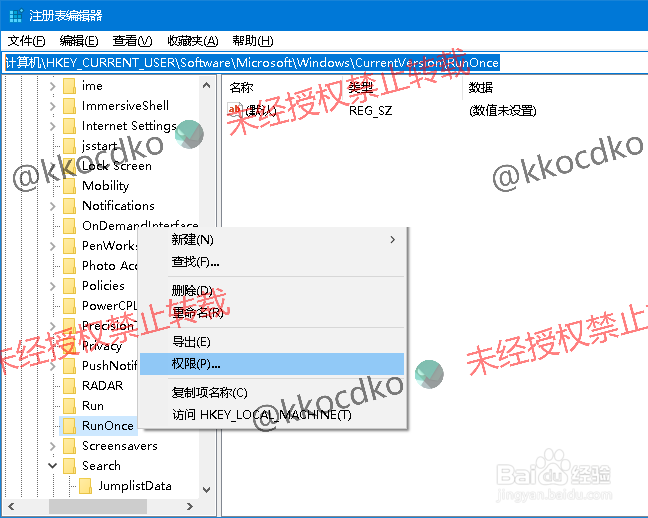Screen dimensions: 648x518
Task: Open the 收藏夹(A) menu
Action: (193, 41)
